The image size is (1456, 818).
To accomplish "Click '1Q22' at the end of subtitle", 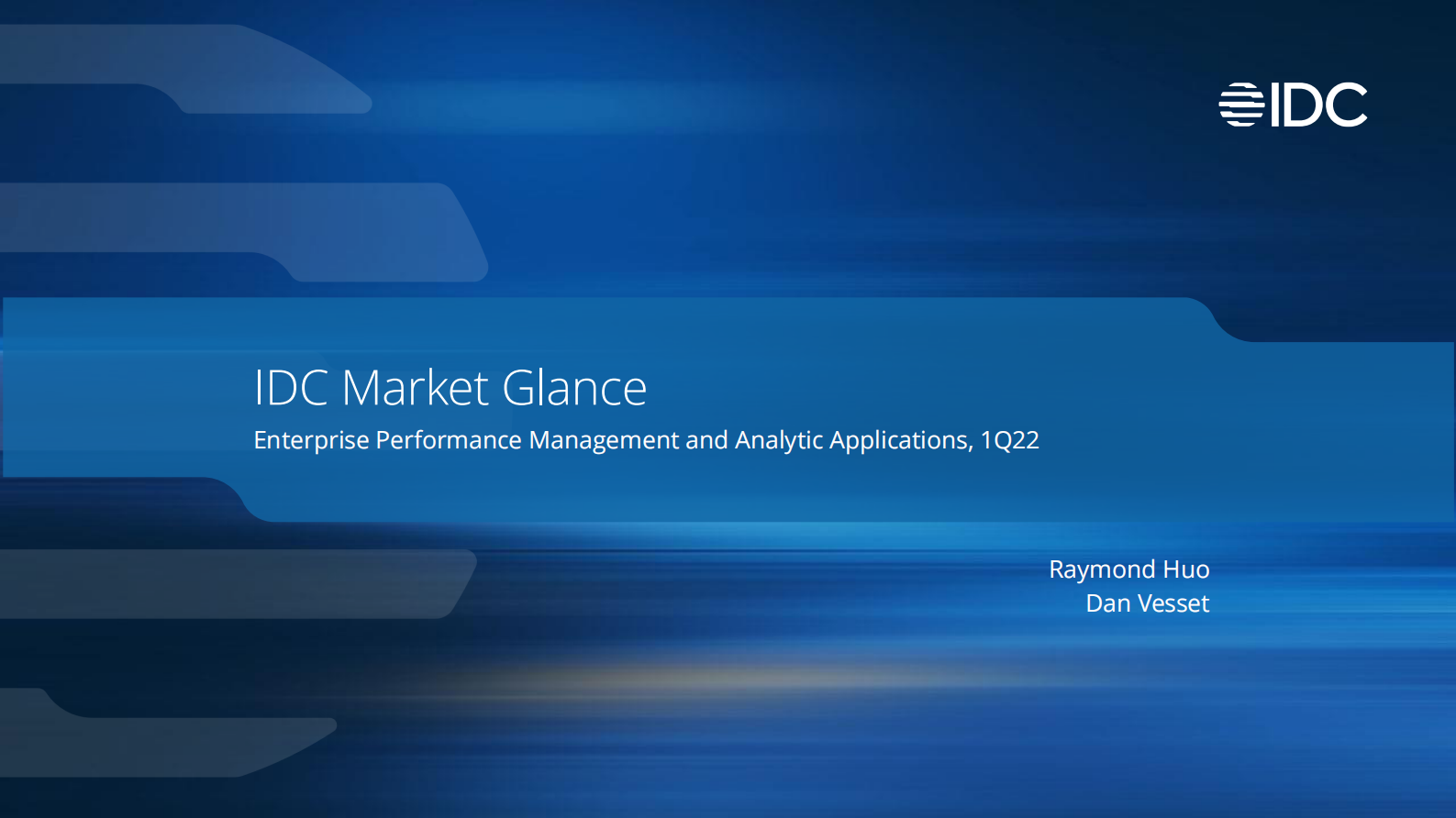I will (1009, 440).
